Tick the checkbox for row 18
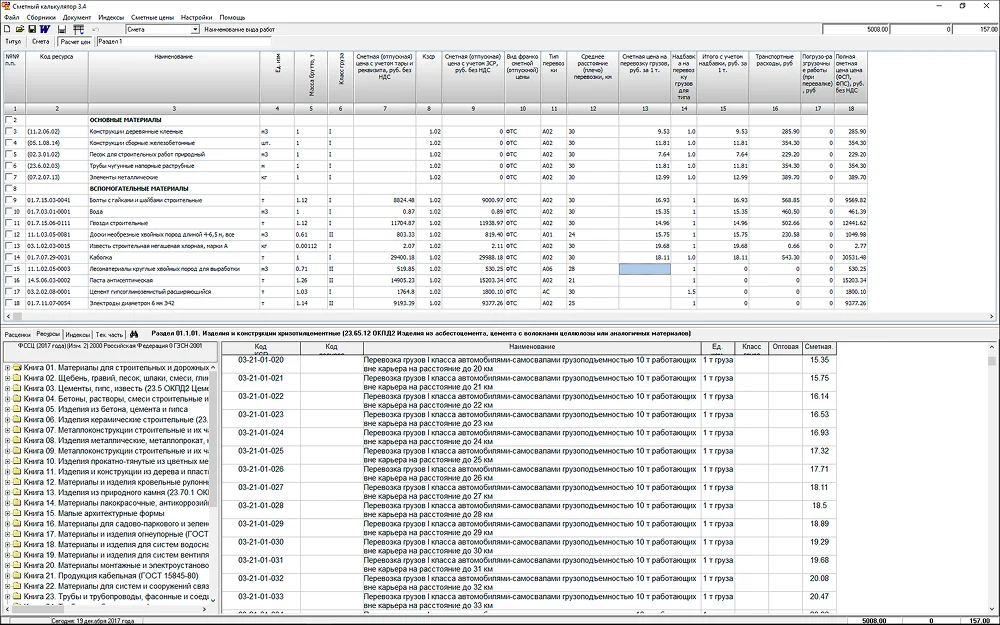 pyautogui.click(x=8, y=304)
